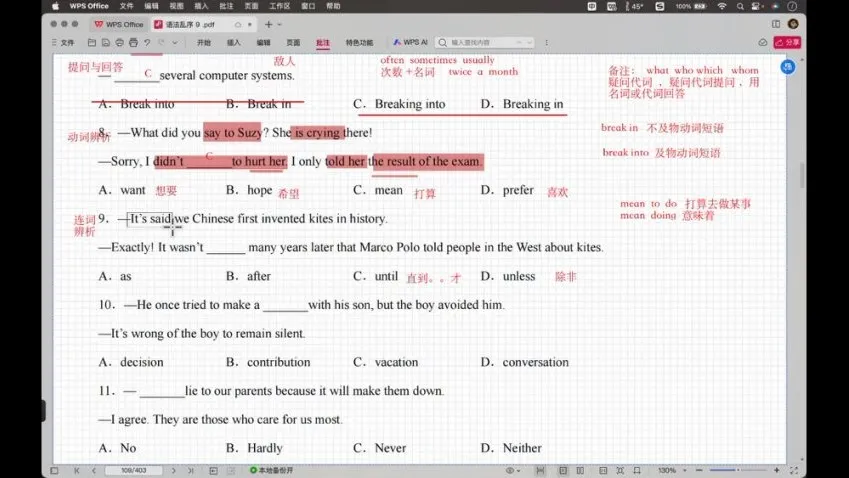Open the 文件 file menu
Image resolution: width=849 pixels, height=478 pixels.
[x=62, y=43]
